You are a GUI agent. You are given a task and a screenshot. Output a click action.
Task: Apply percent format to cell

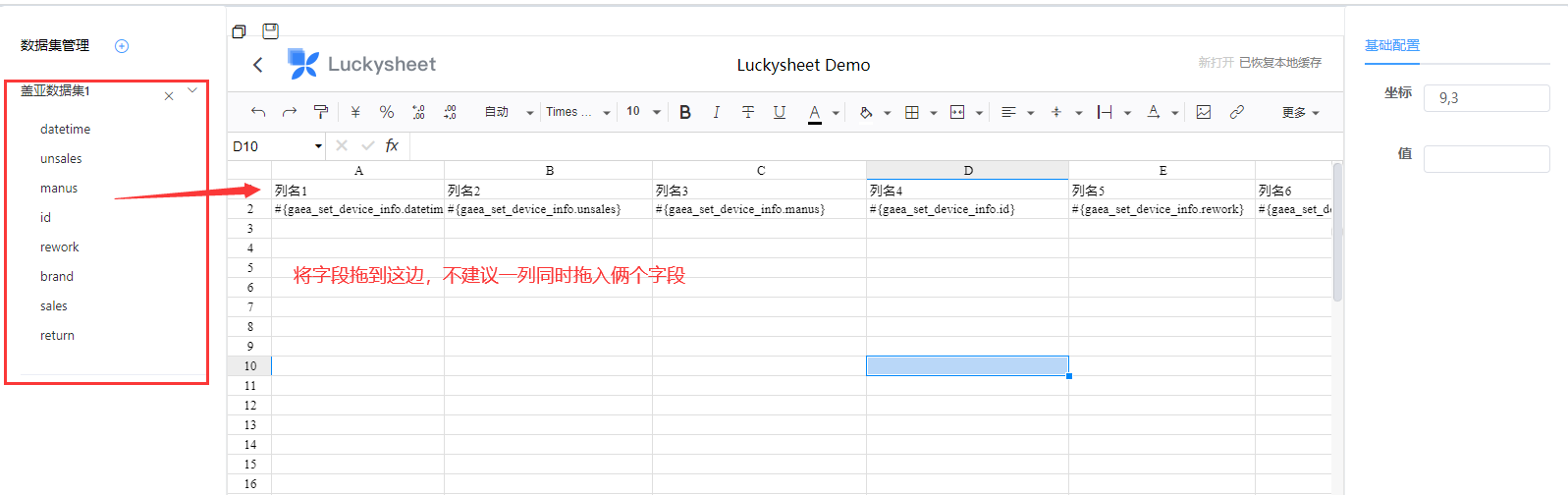387,112
